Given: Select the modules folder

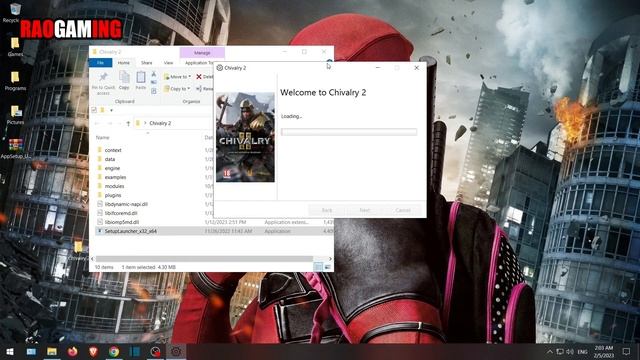Looking at the screenshot, I should (x=114, y=186).
